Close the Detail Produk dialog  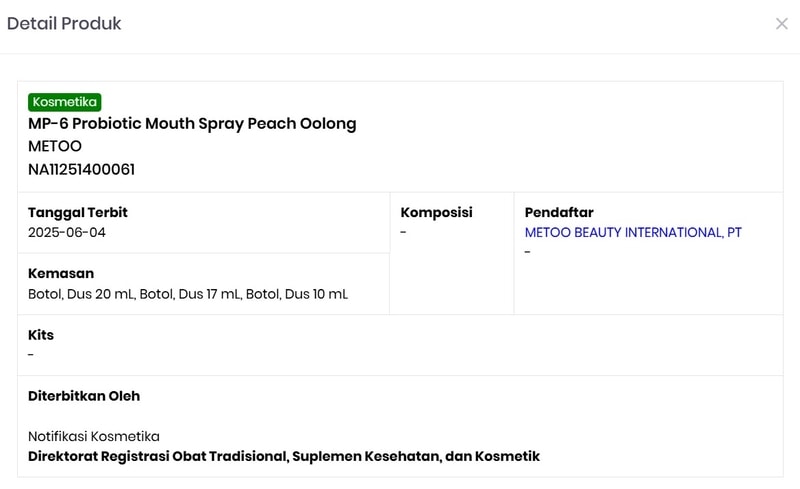(x=781, y=24)
